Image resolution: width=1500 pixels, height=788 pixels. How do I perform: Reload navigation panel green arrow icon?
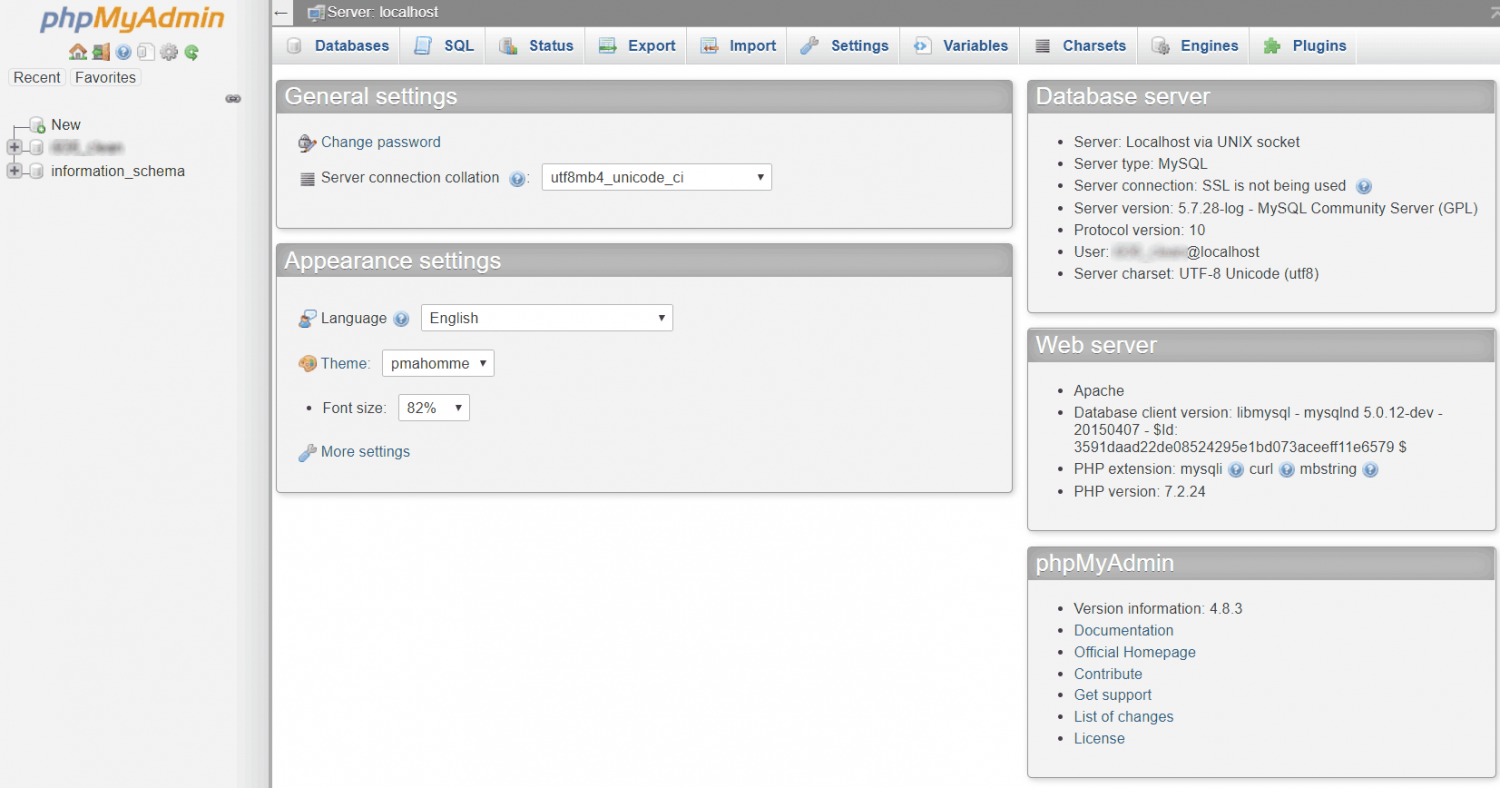192,52
